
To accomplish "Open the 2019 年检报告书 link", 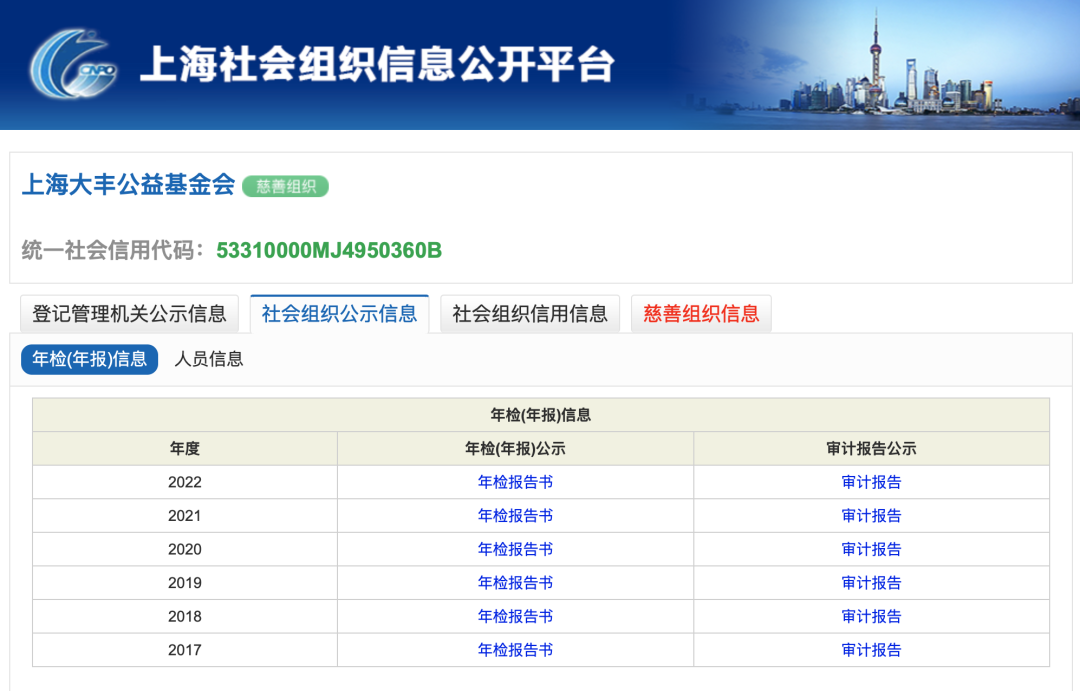I will 515,583.
